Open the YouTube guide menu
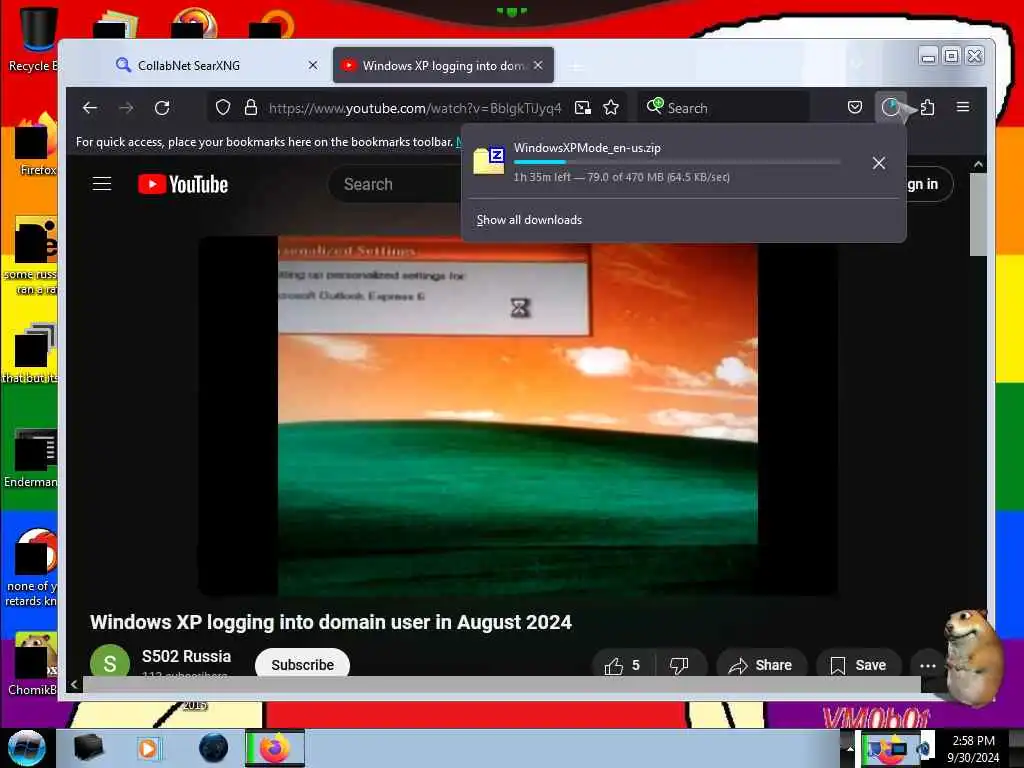Screen dimensions: 1024x768 [102, 184]
